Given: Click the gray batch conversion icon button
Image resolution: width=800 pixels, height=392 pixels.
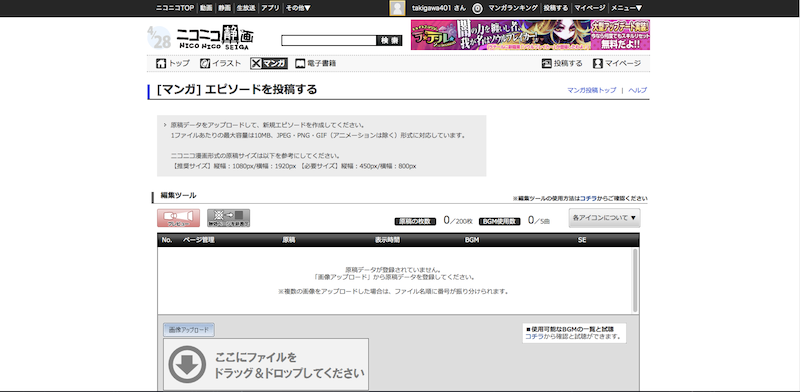Looking at the screenshot, I should [x=228, y=218].
